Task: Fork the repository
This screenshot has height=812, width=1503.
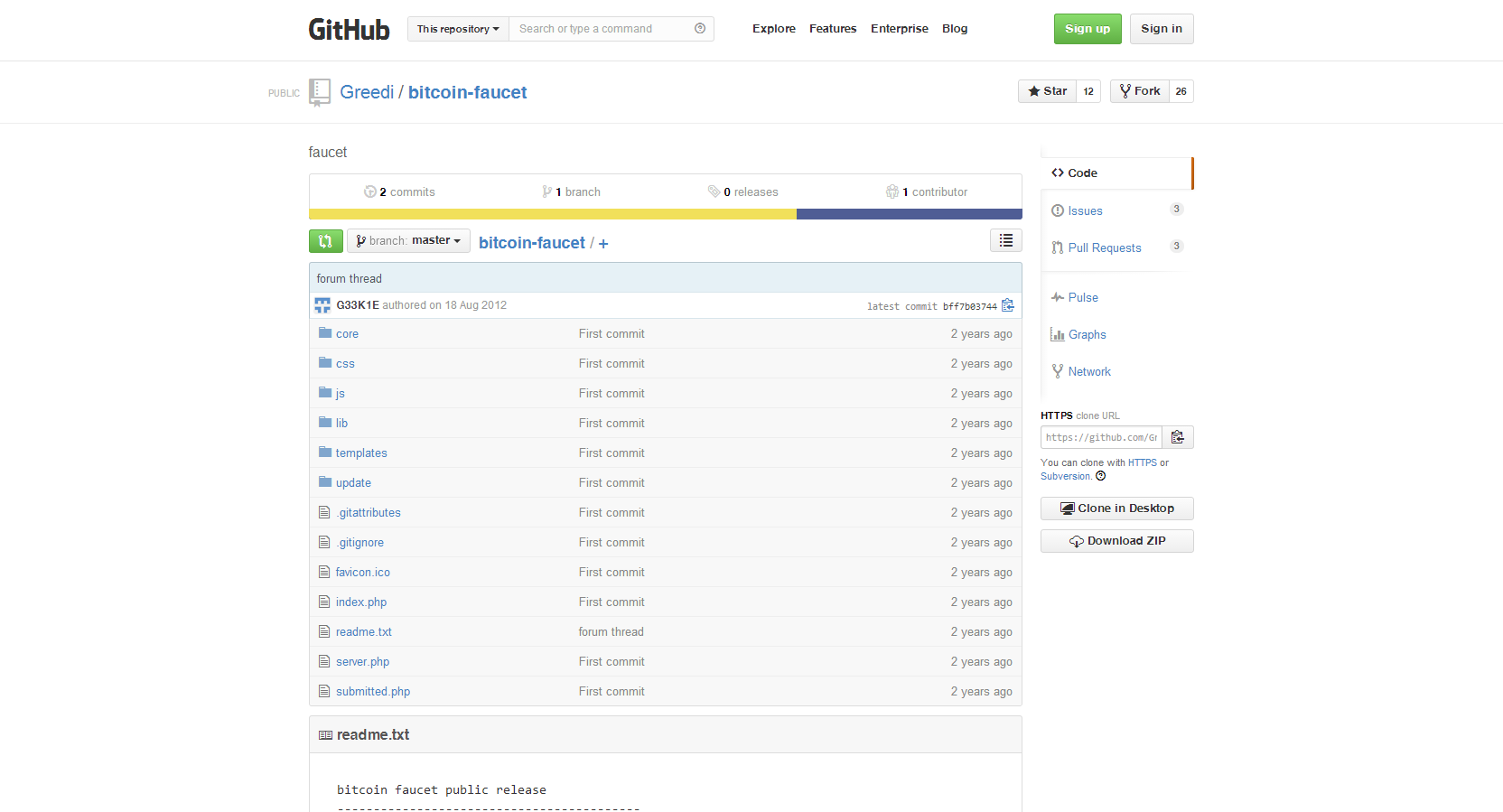Action: click(x=1140, y=91)
